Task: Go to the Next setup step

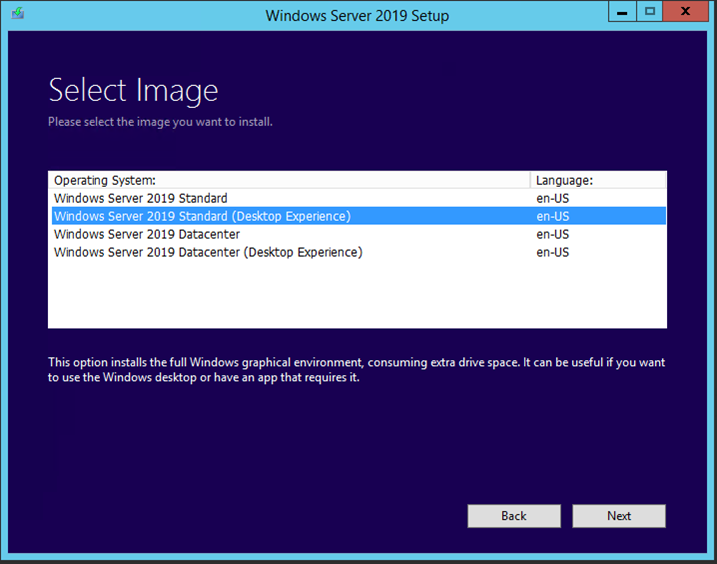Action: click(x=619, y=516)
